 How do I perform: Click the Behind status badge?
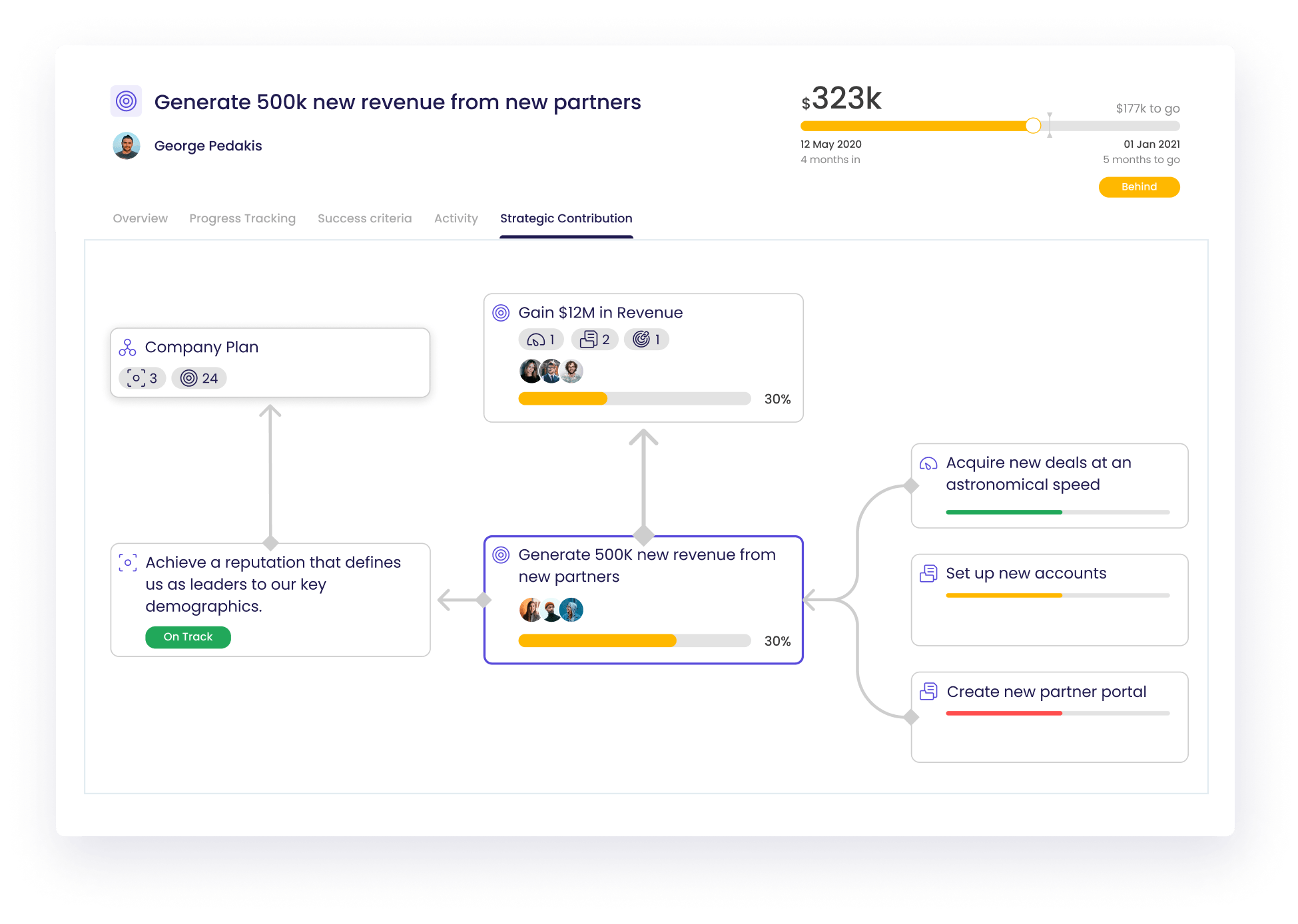[x=1139, y=187]
